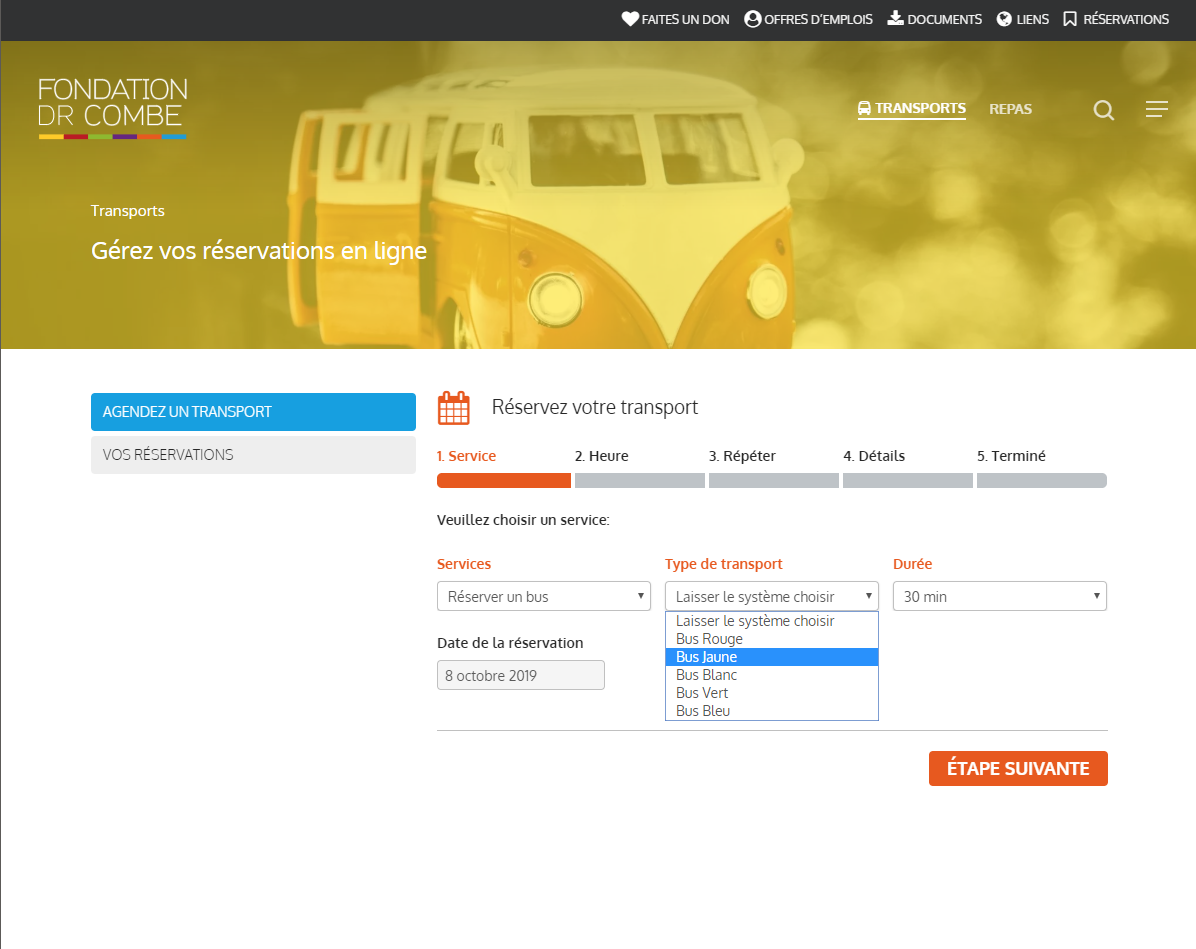Click the documents download icon
This screenshot has width=1196, height=949.
(895, 18)
